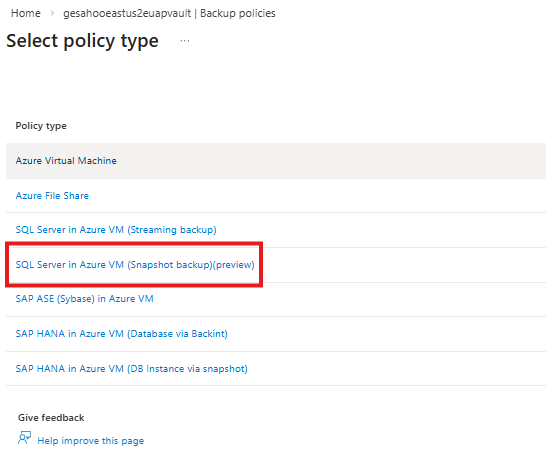Choose SAP HANA Database via Backint
546x471 pixels.
tap(122, 334)
